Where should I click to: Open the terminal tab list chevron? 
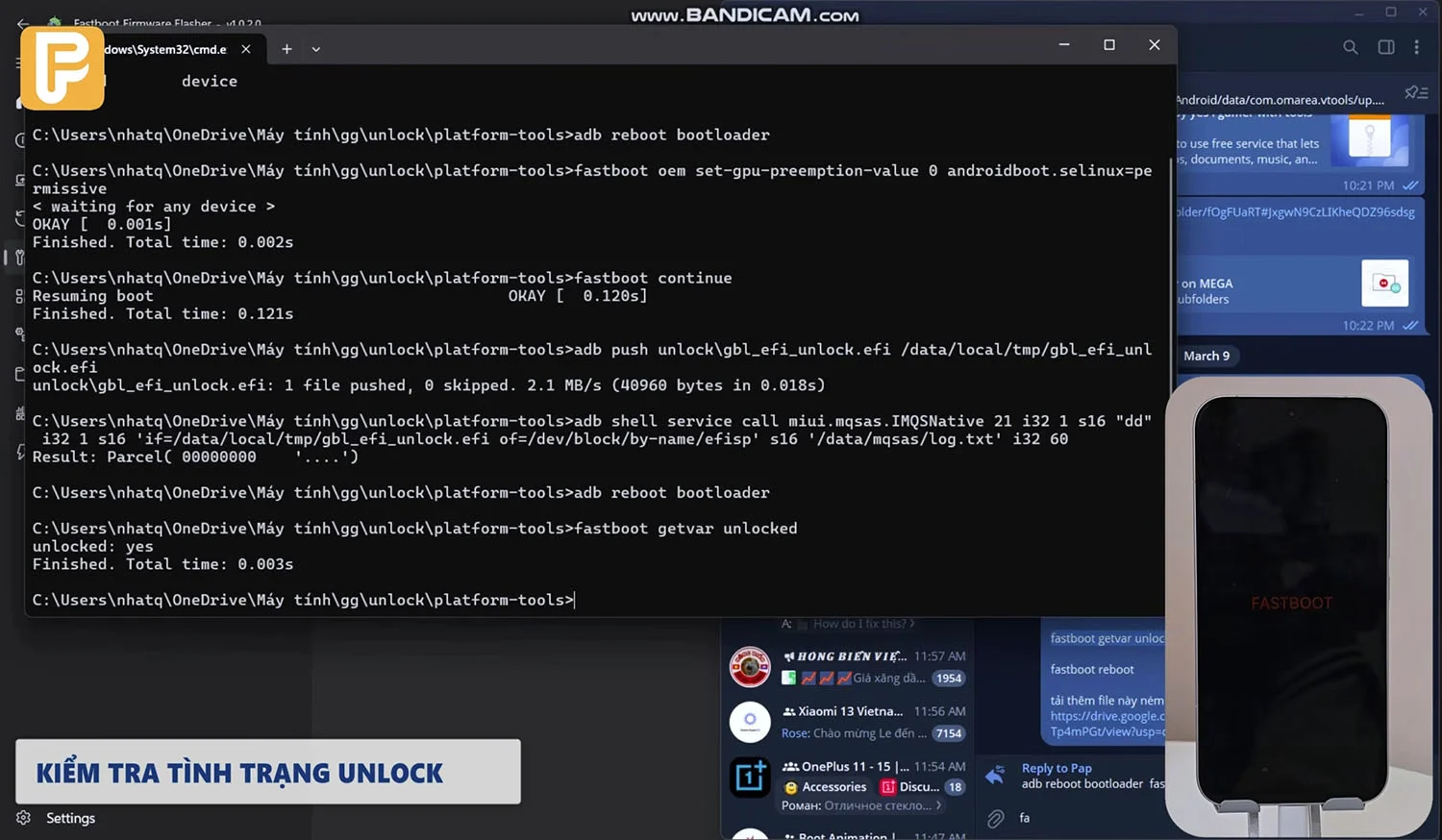[317, 48]
